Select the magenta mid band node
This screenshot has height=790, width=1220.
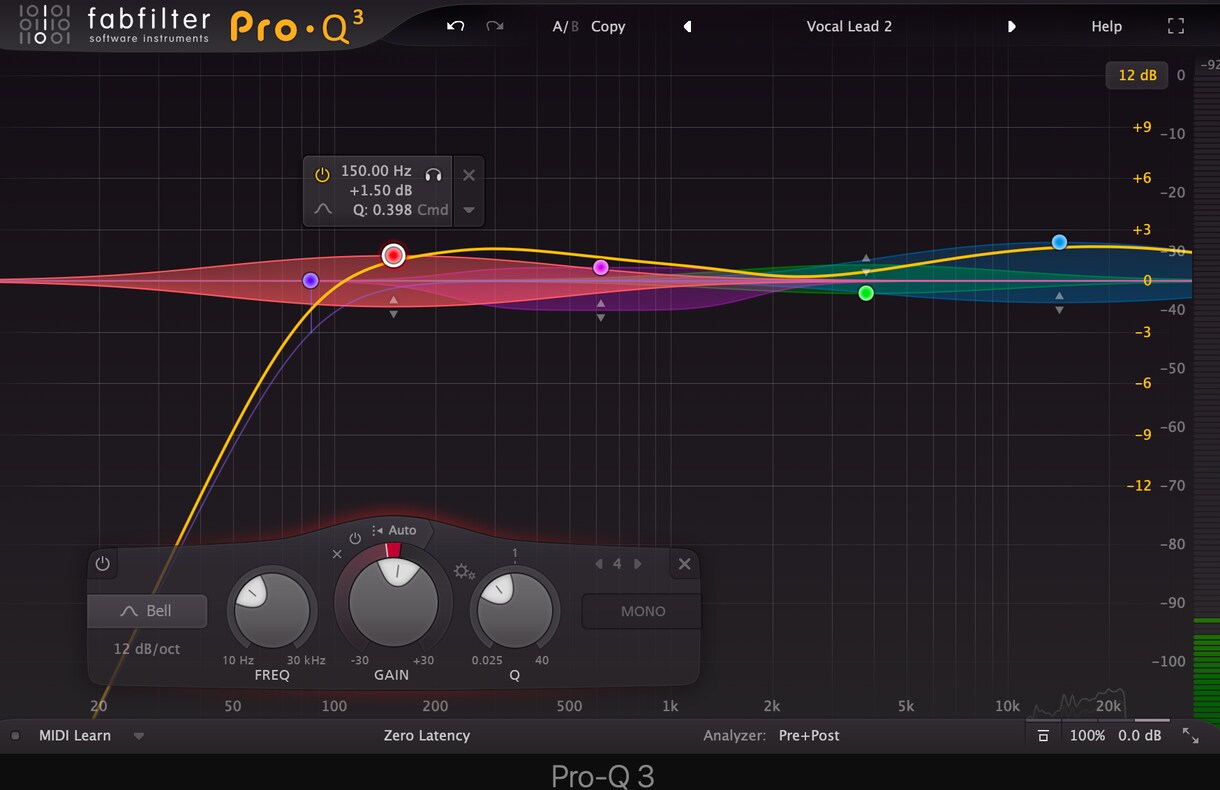point(601,267)
